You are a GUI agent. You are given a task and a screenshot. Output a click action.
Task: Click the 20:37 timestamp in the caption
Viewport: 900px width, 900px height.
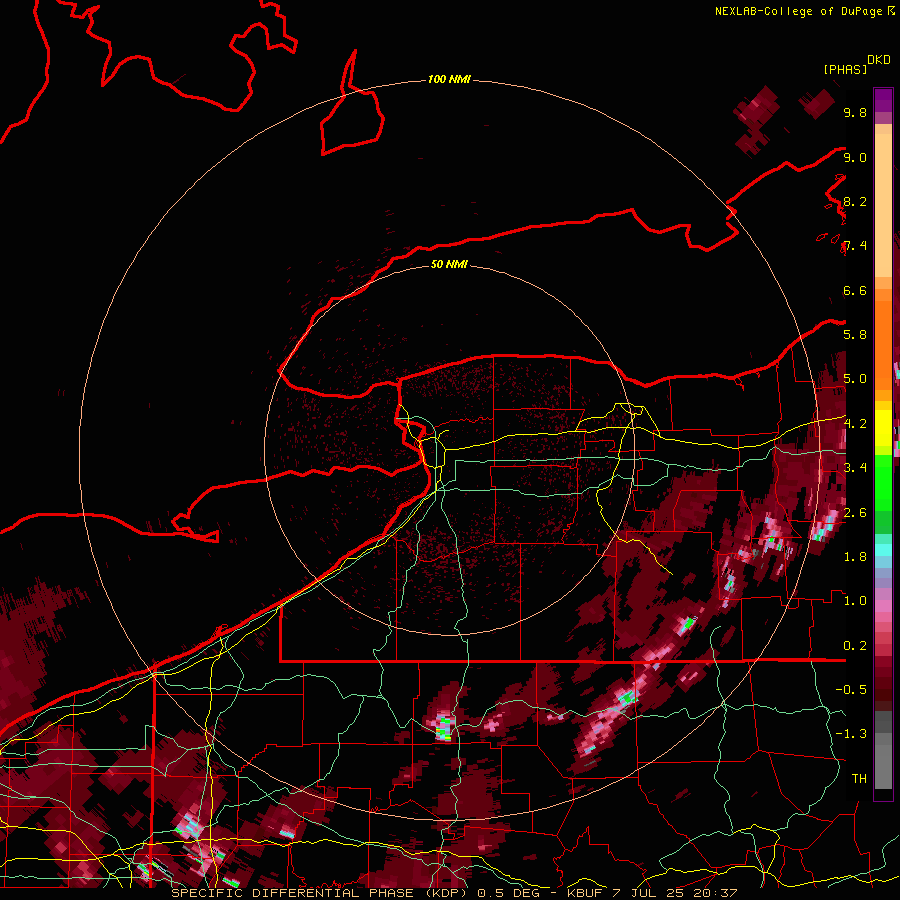click(714, 893)
